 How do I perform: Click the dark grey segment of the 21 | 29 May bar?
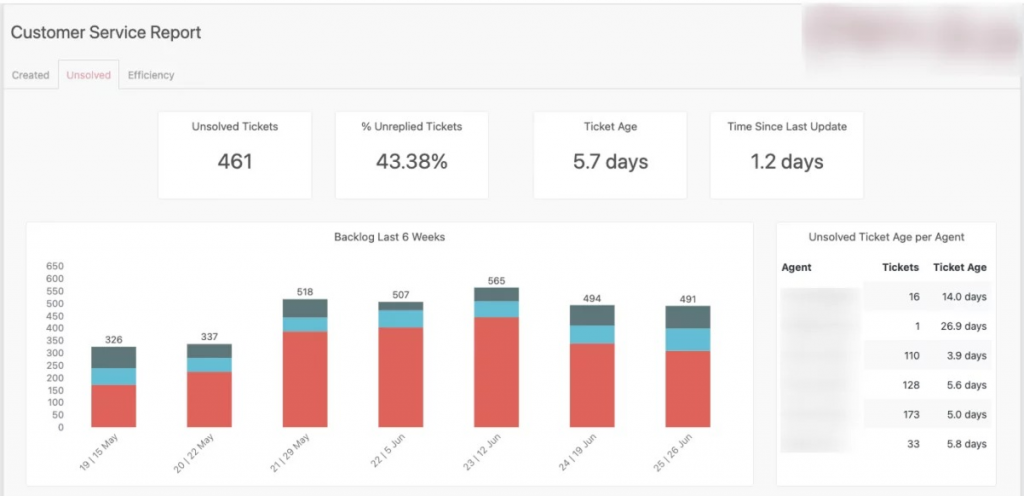coord(305,308)
